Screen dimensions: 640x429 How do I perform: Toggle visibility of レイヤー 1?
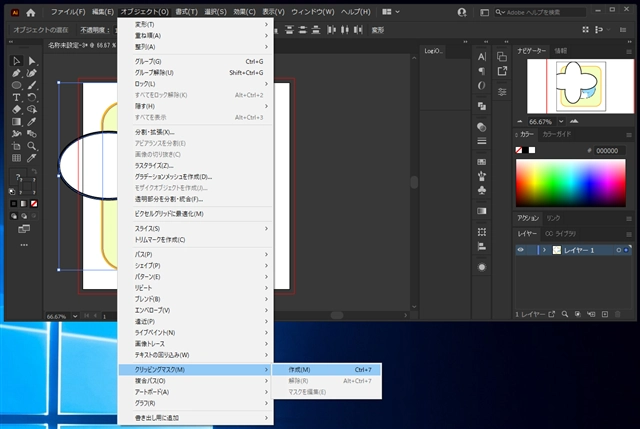click(x=521, y=249)
